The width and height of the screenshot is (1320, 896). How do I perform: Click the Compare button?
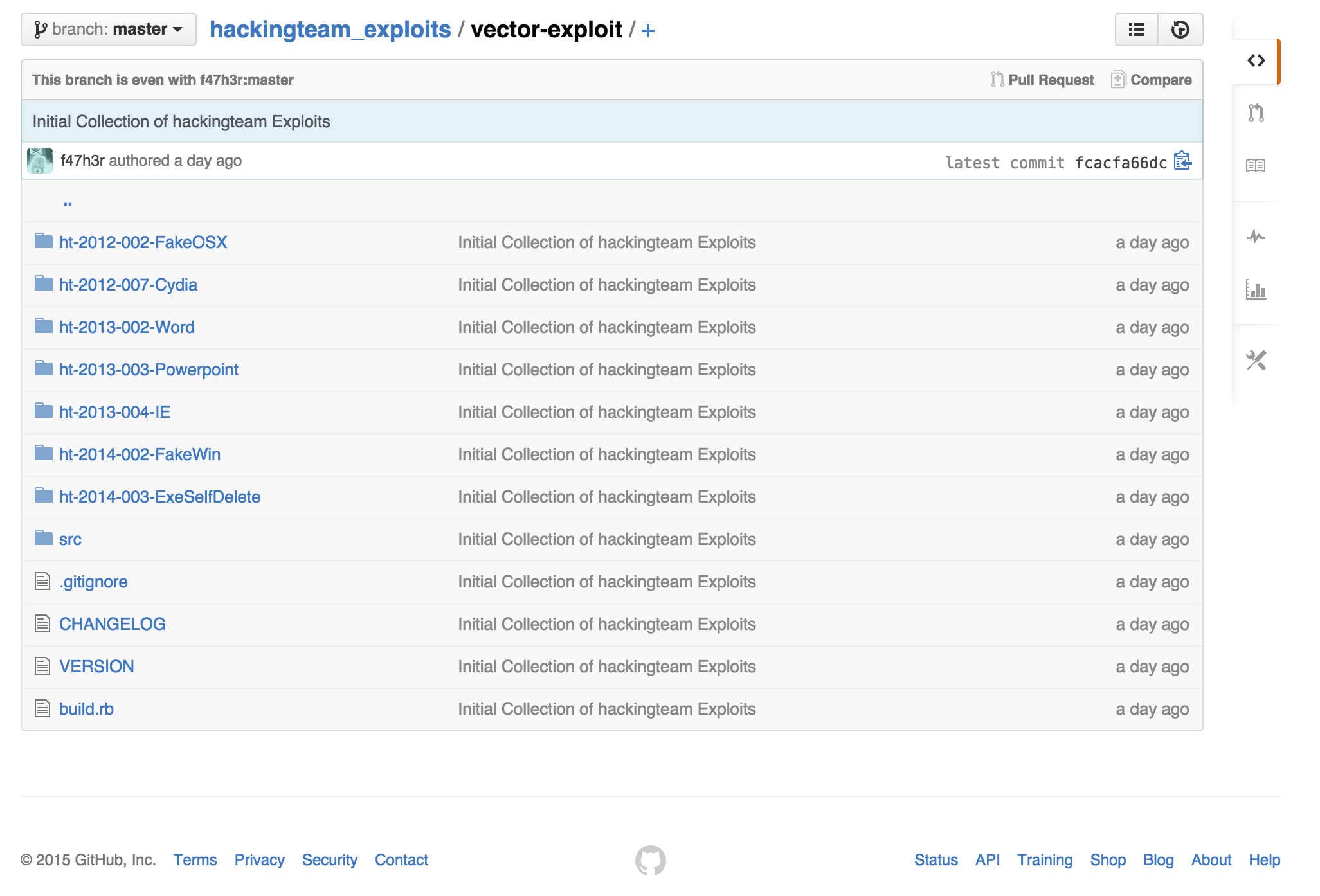tap(1152, 80)
